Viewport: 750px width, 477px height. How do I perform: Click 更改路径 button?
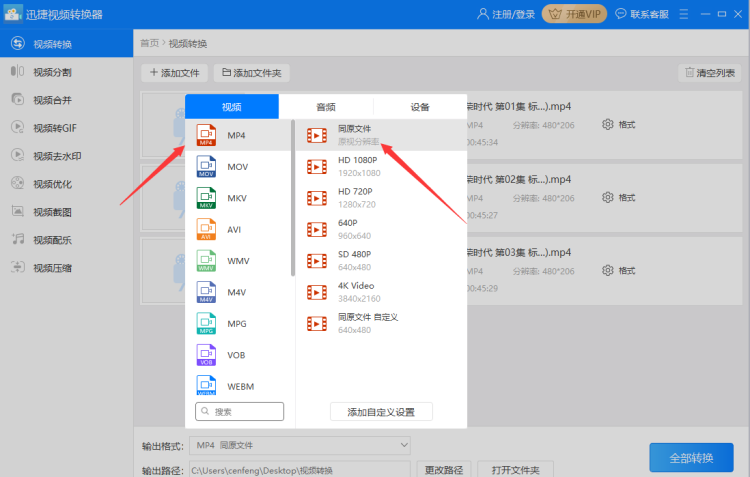click(x=444, y=470)
